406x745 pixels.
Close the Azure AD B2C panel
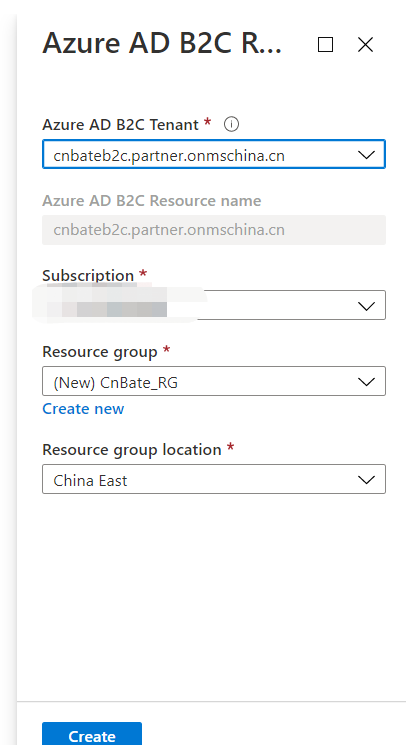point(365,45)
